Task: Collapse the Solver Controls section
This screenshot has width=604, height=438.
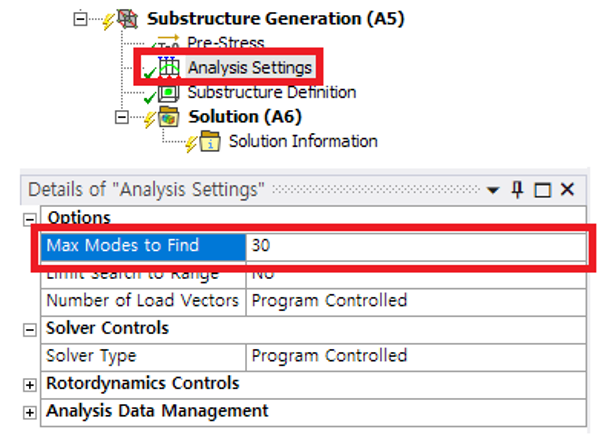Action: tap(30, 329)
